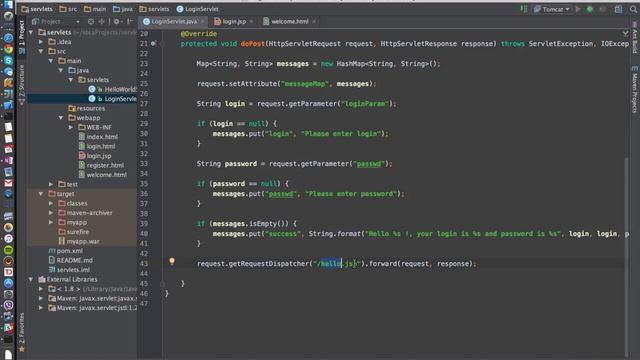Switch to the welcome.html editor tab
The image size is (640, 360).
[289, 22]
